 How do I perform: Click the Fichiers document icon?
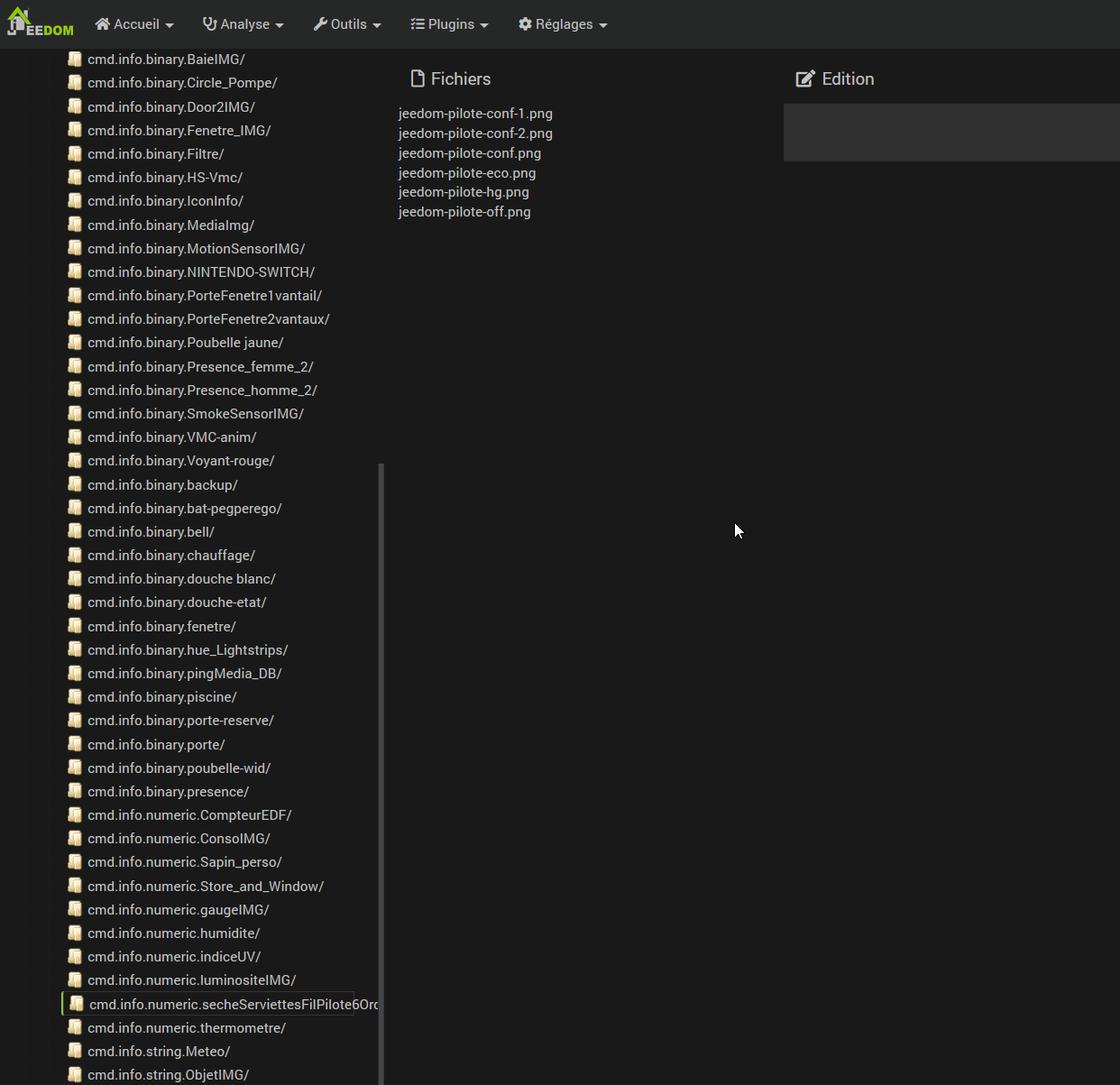(418, 79)
